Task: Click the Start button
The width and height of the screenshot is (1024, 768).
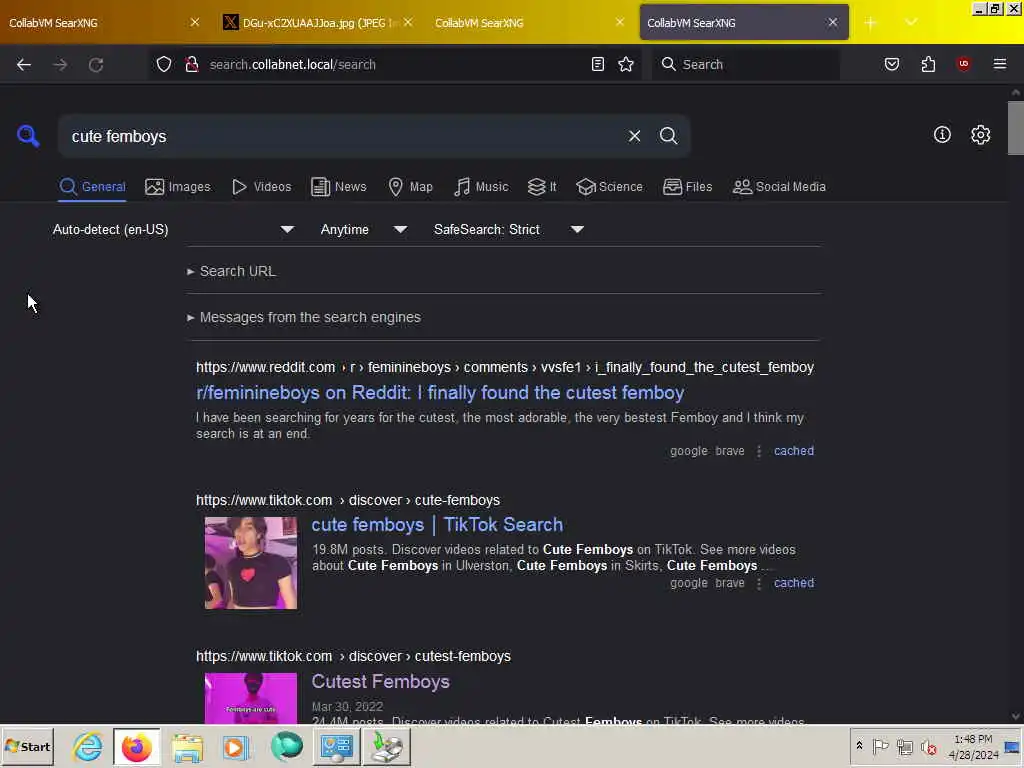Action: tap(27, 746)
